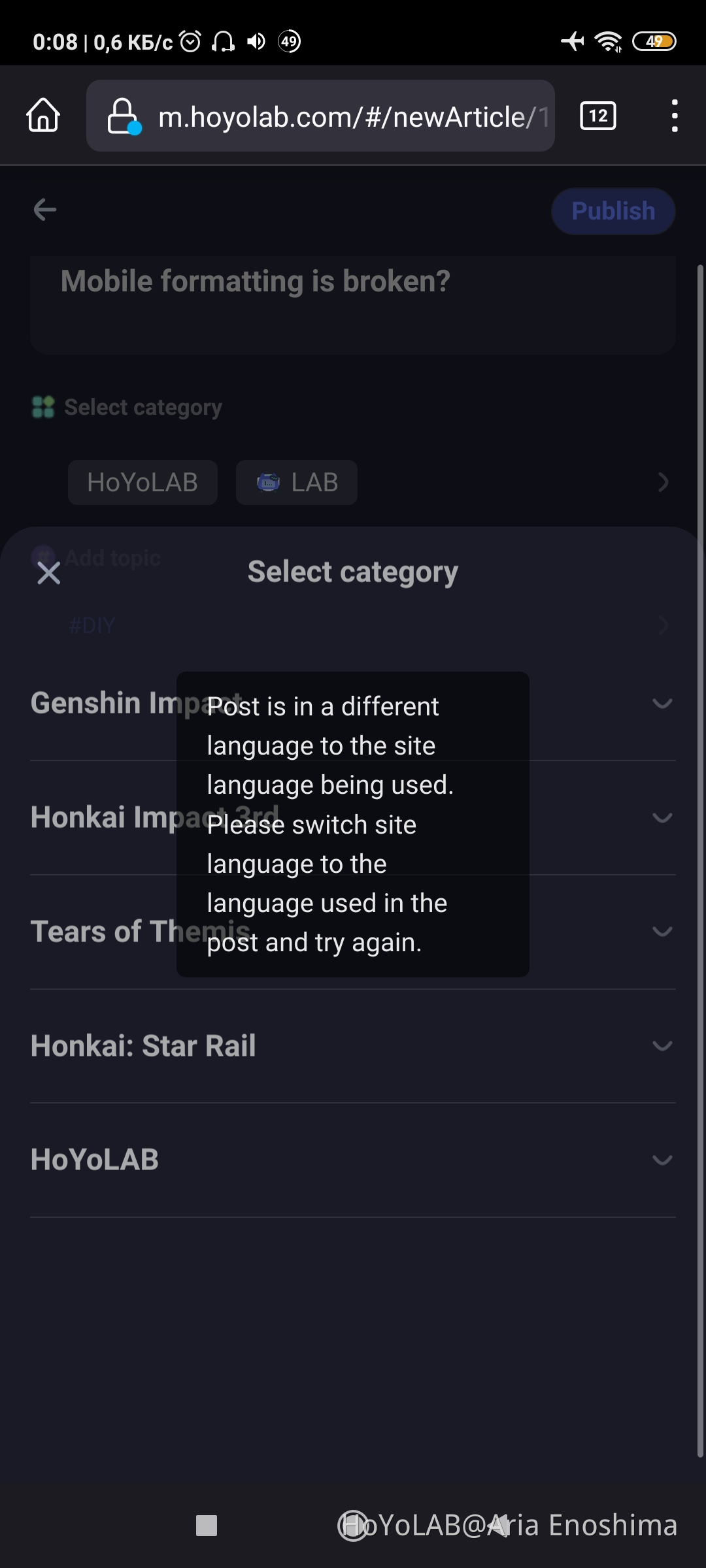
Task: Tap the LAB category avatar icon
Action: coord(269,482)
